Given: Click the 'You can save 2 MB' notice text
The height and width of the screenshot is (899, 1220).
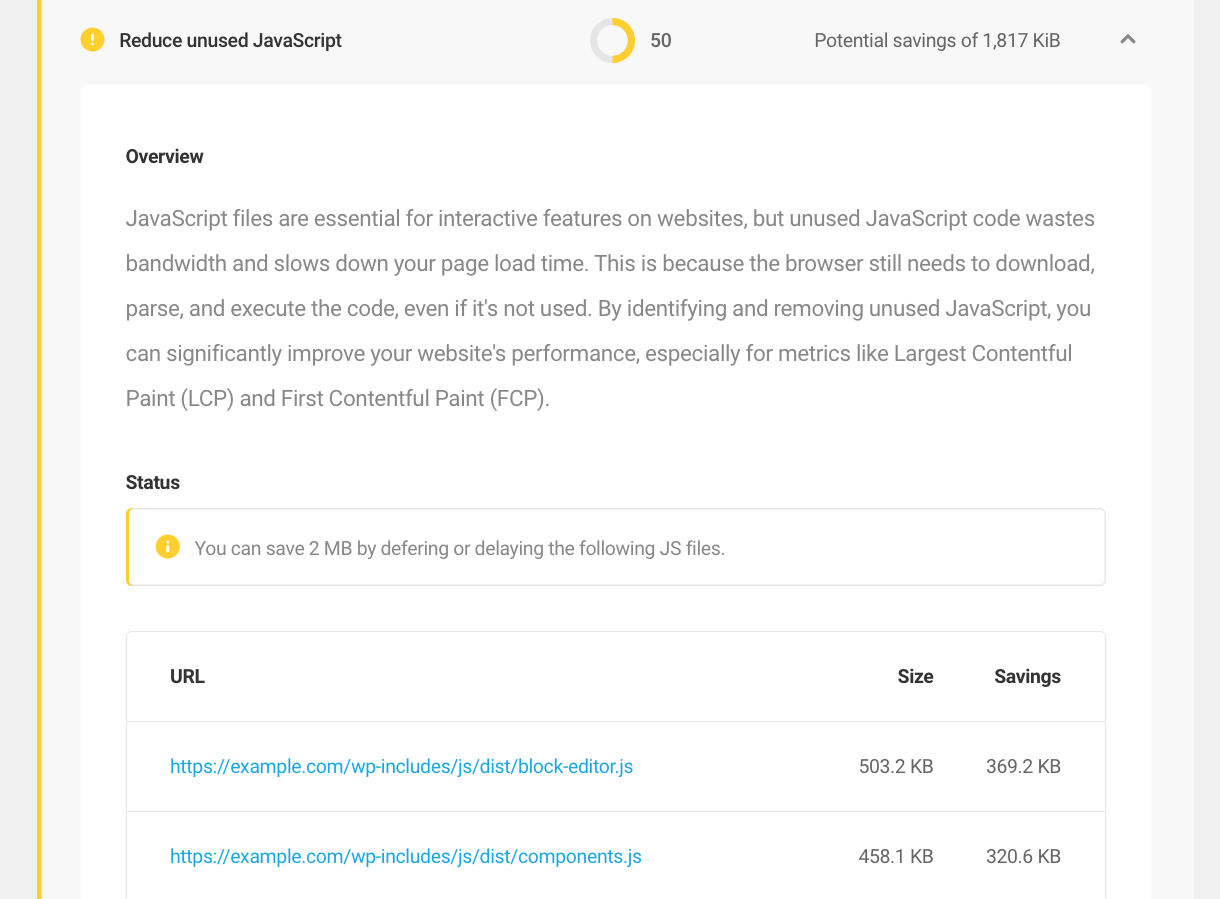Looking at the screenshot, I should coord(460,548).
